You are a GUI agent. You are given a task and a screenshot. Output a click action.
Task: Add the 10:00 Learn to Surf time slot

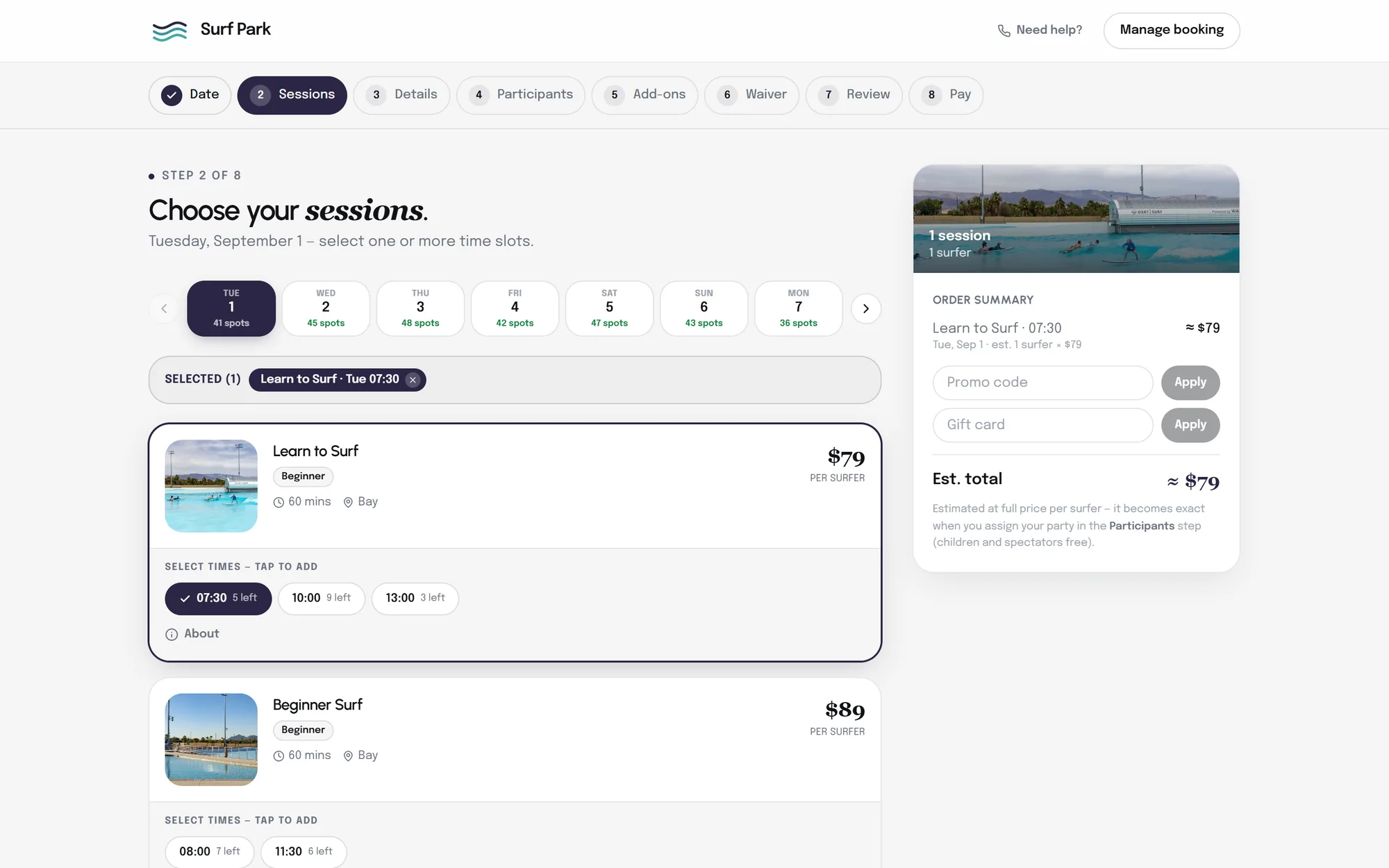pyautogui.click(x=322, y=598)
